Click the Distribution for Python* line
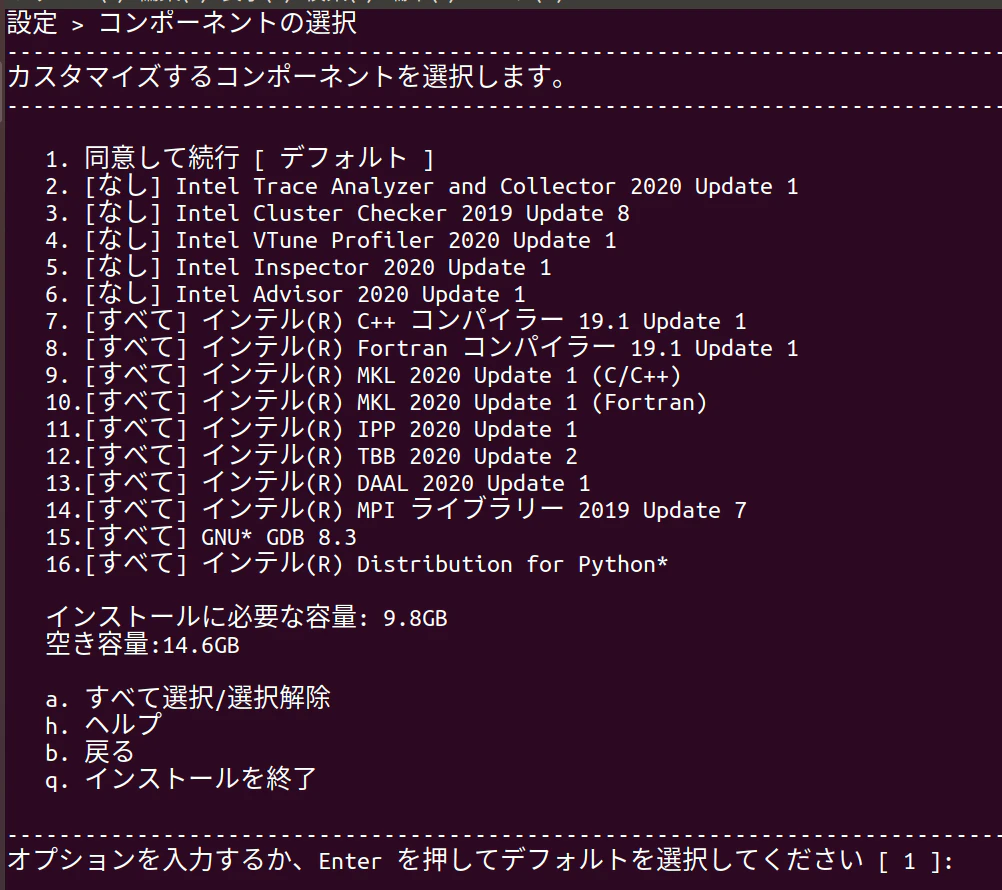 pyautogui.click(x=357, y=564)
